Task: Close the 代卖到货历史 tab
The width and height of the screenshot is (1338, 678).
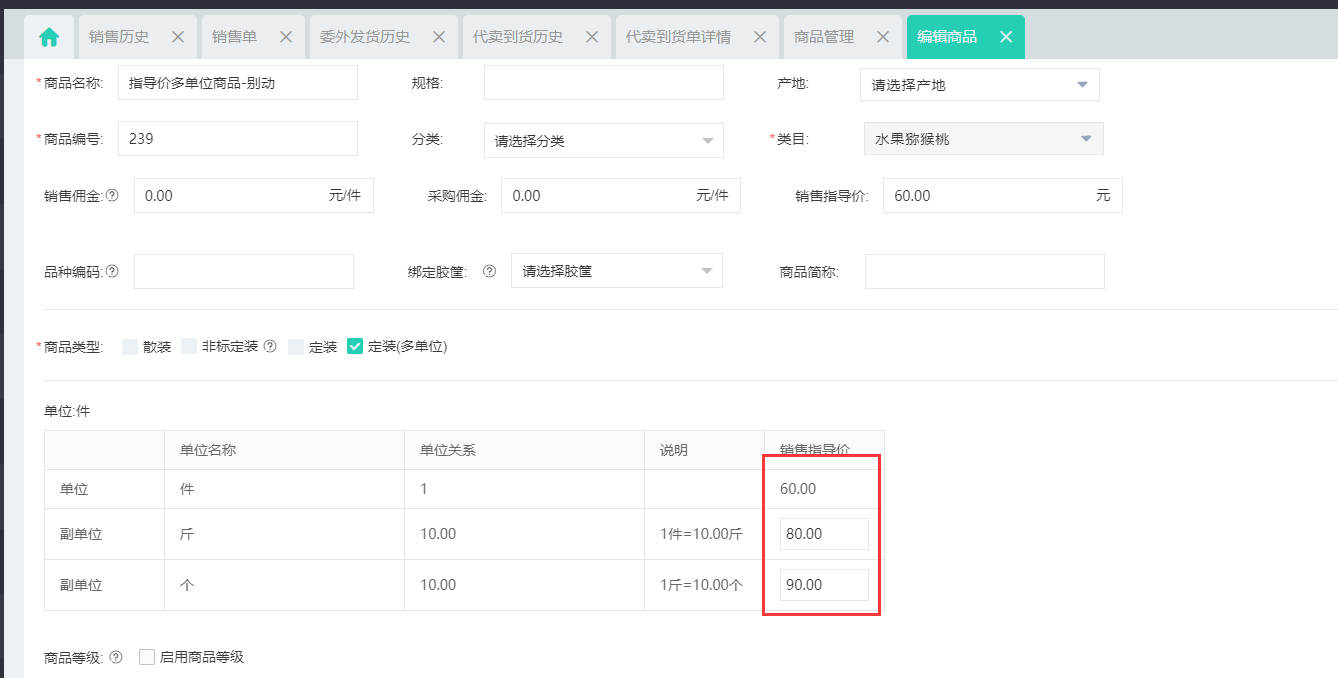Action: (x=592, y=37)
